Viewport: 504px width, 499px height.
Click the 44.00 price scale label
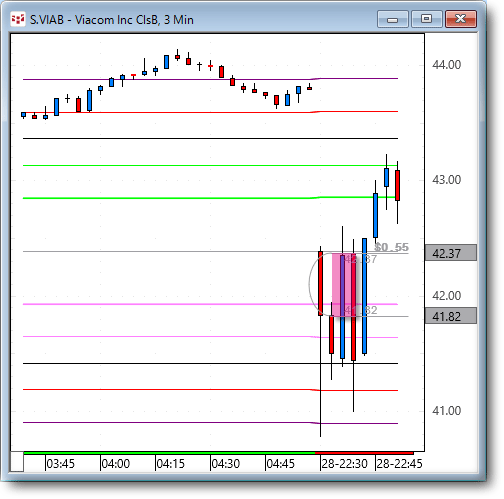pos(447,64)
